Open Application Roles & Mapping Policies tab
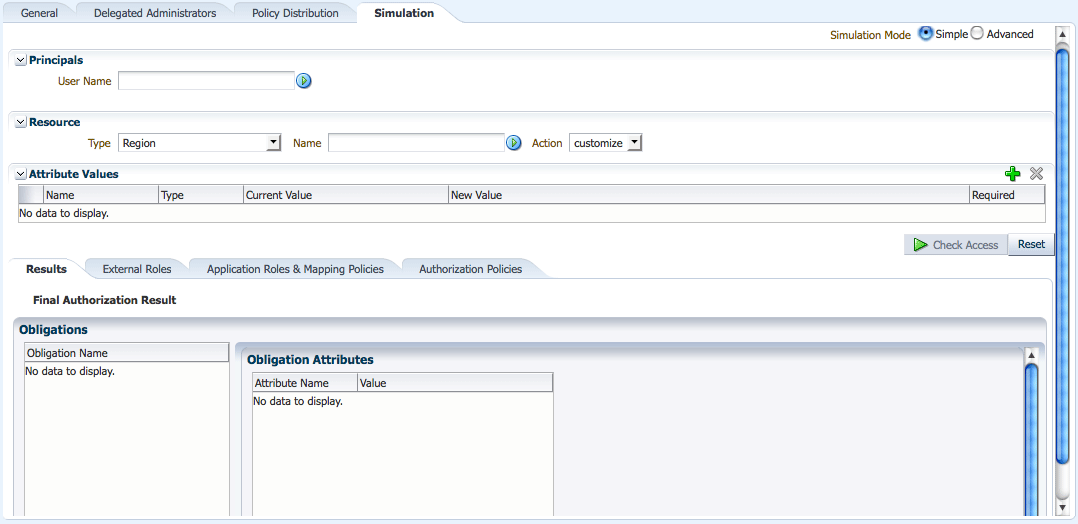1078x524 pixels. [x=295, y=269]
